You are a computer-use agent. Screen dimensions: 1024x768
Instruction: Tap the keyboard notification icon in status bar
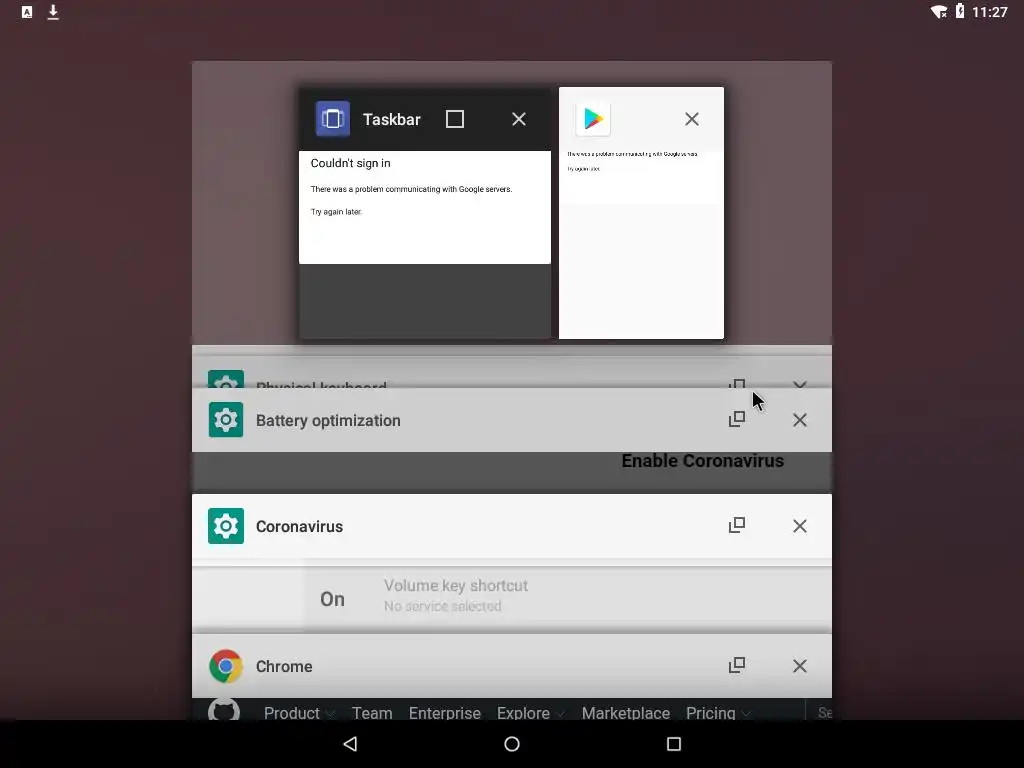[x=27, y=12]
